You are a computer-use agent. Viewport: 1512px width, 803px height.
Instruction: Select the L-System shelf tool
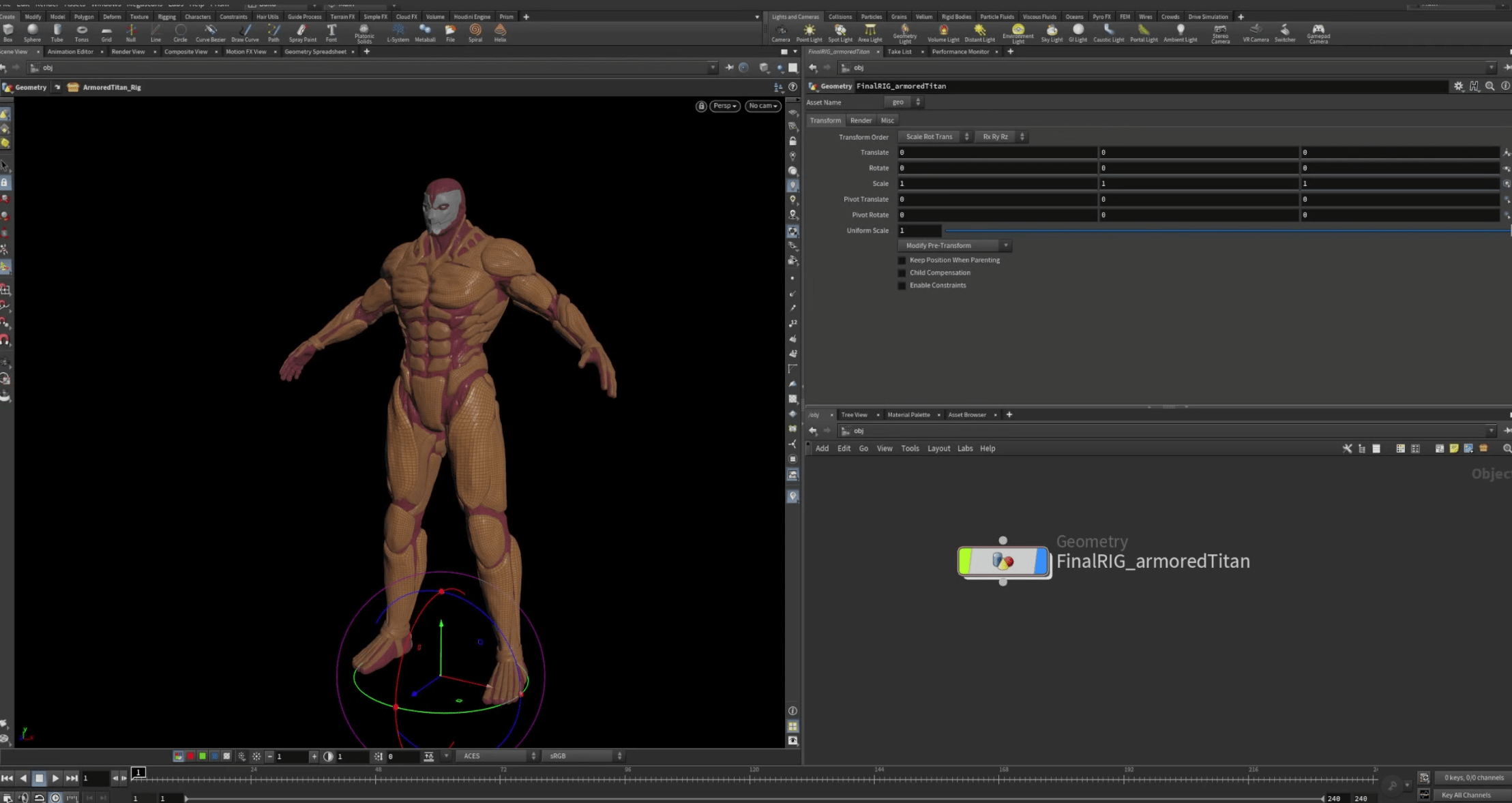[398, 33]
